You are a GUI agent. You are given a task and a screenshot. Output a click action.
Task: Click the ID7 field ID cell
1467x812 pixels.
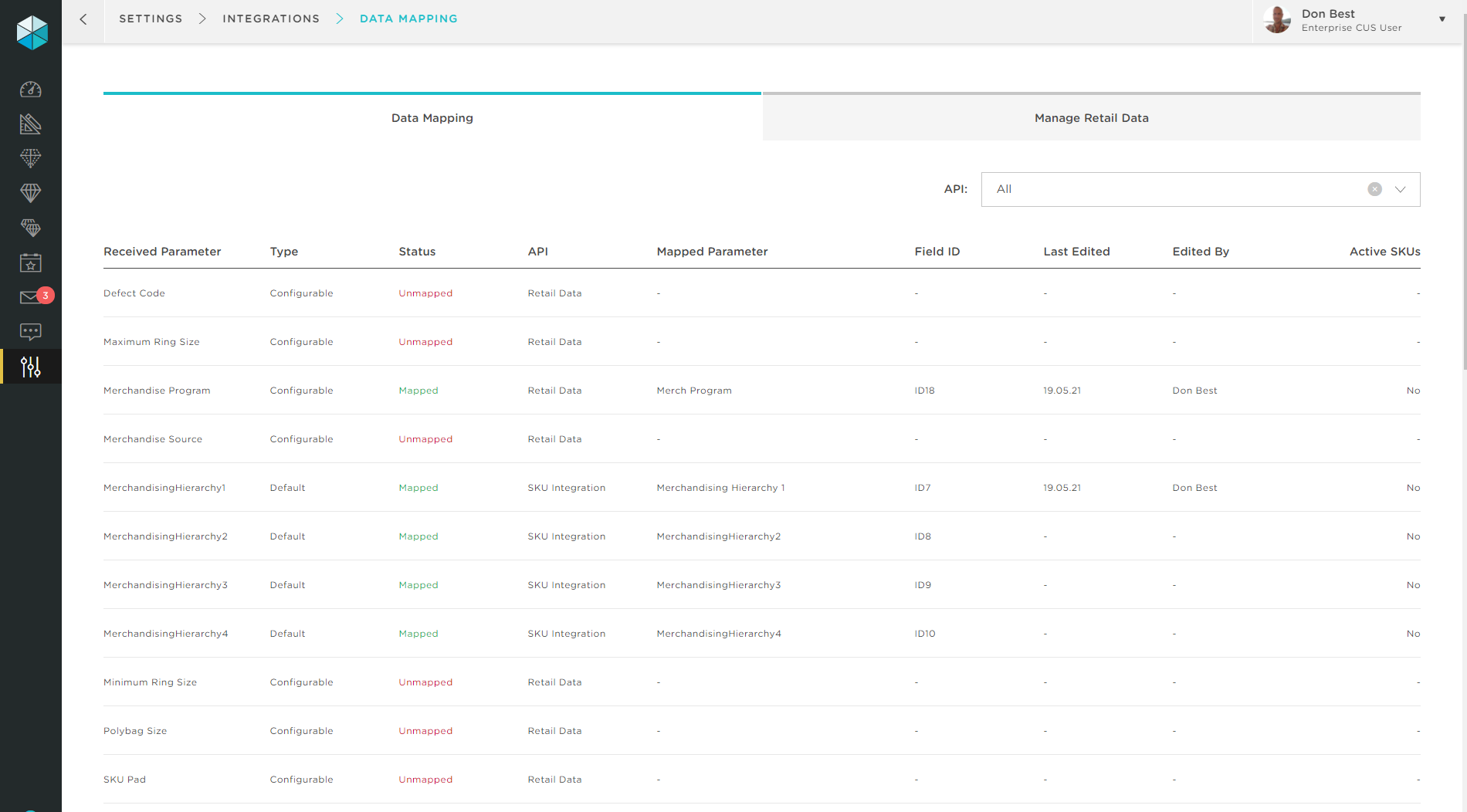coord(923,488)
